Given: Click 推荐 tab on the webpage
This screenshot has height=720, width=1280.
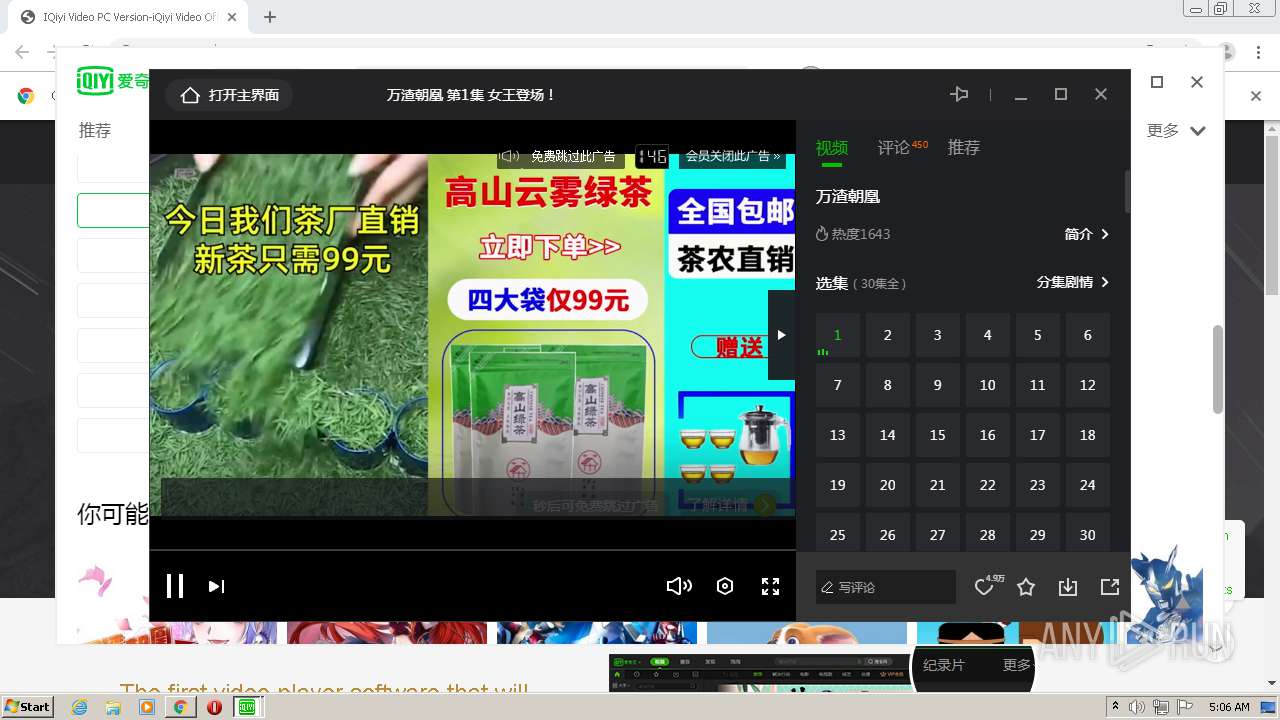Looking at the screenshot, I should pos(95,130).
